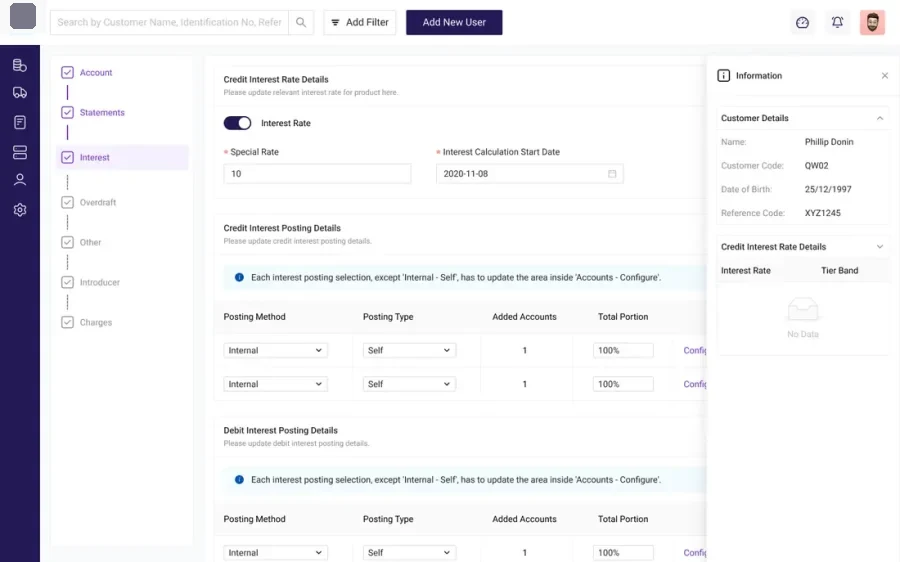Click the Information panel info icon
Viewport: 900px width, 562px height.
pos(723,76)
